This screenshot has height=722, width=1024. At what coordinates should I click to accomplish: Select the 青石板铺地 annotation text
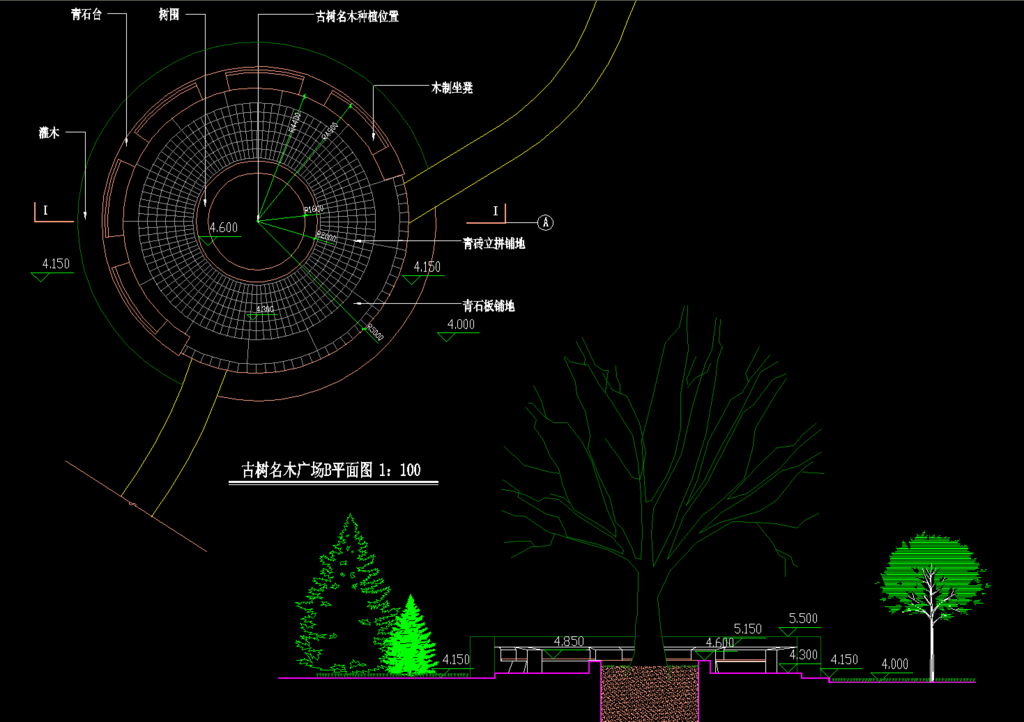click(x=488, y=305)
